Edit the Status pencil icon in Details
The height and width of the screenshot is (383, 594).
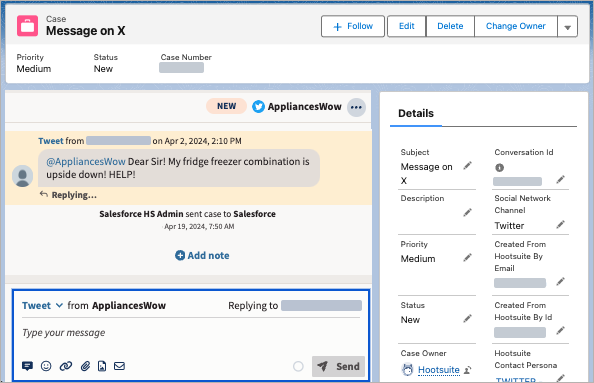click(467, 319)
